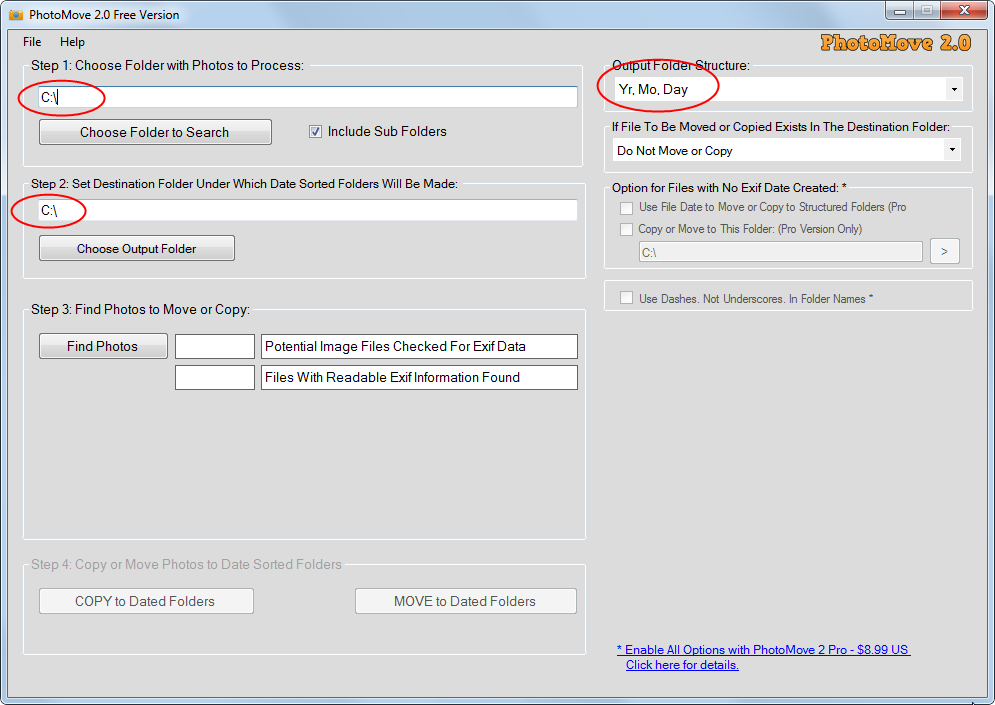
Task: Click the No Exif folder path field
Action: 781,252
